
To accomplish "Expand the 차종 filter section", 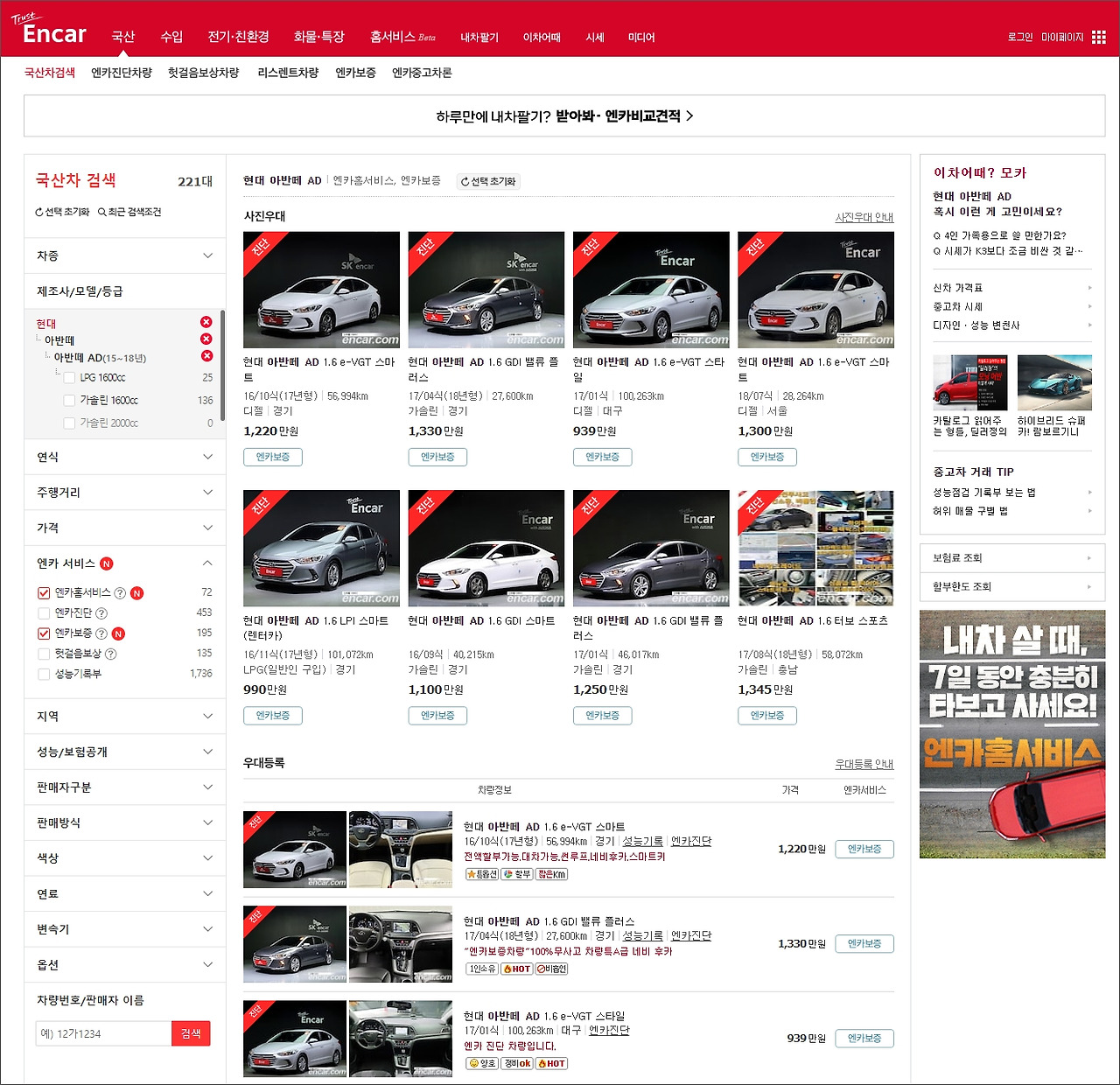I will (124, 255).
